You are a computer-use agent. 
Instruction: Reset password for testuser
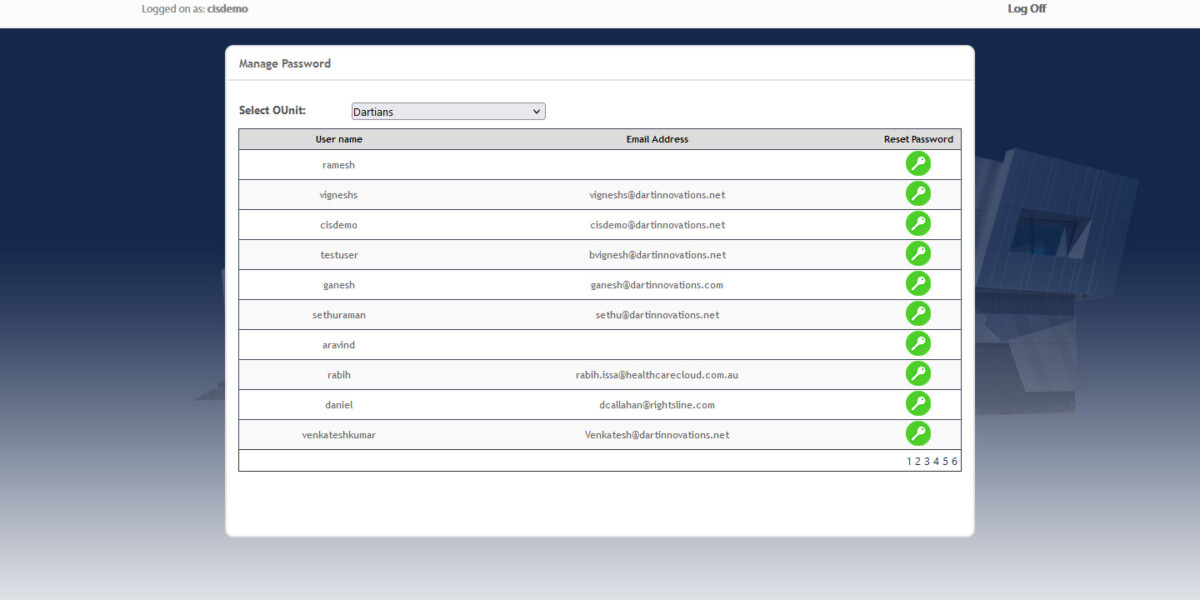click(918, 253)
